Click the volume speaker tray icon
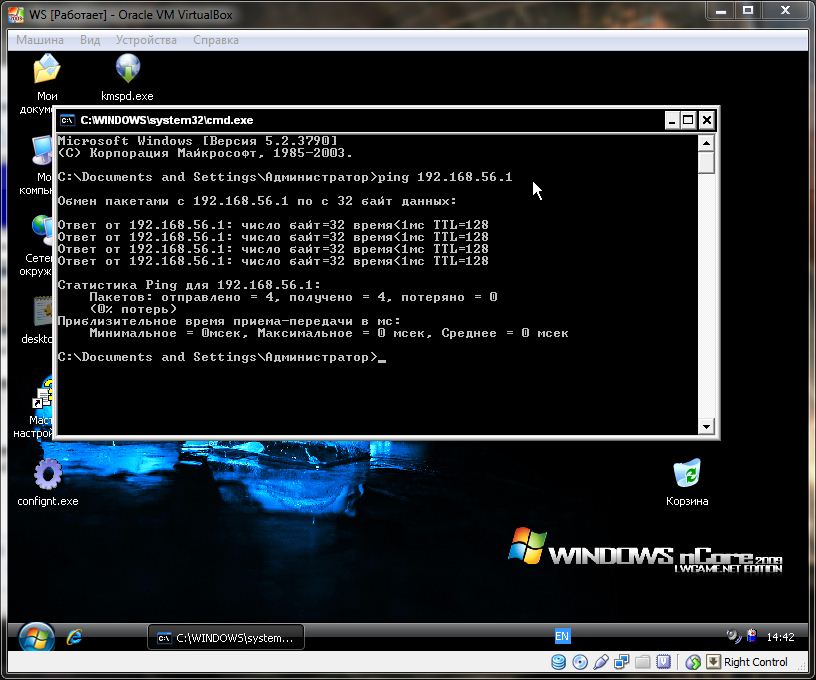The width and height of the screenshot is (816, 680). pos(733,636)
